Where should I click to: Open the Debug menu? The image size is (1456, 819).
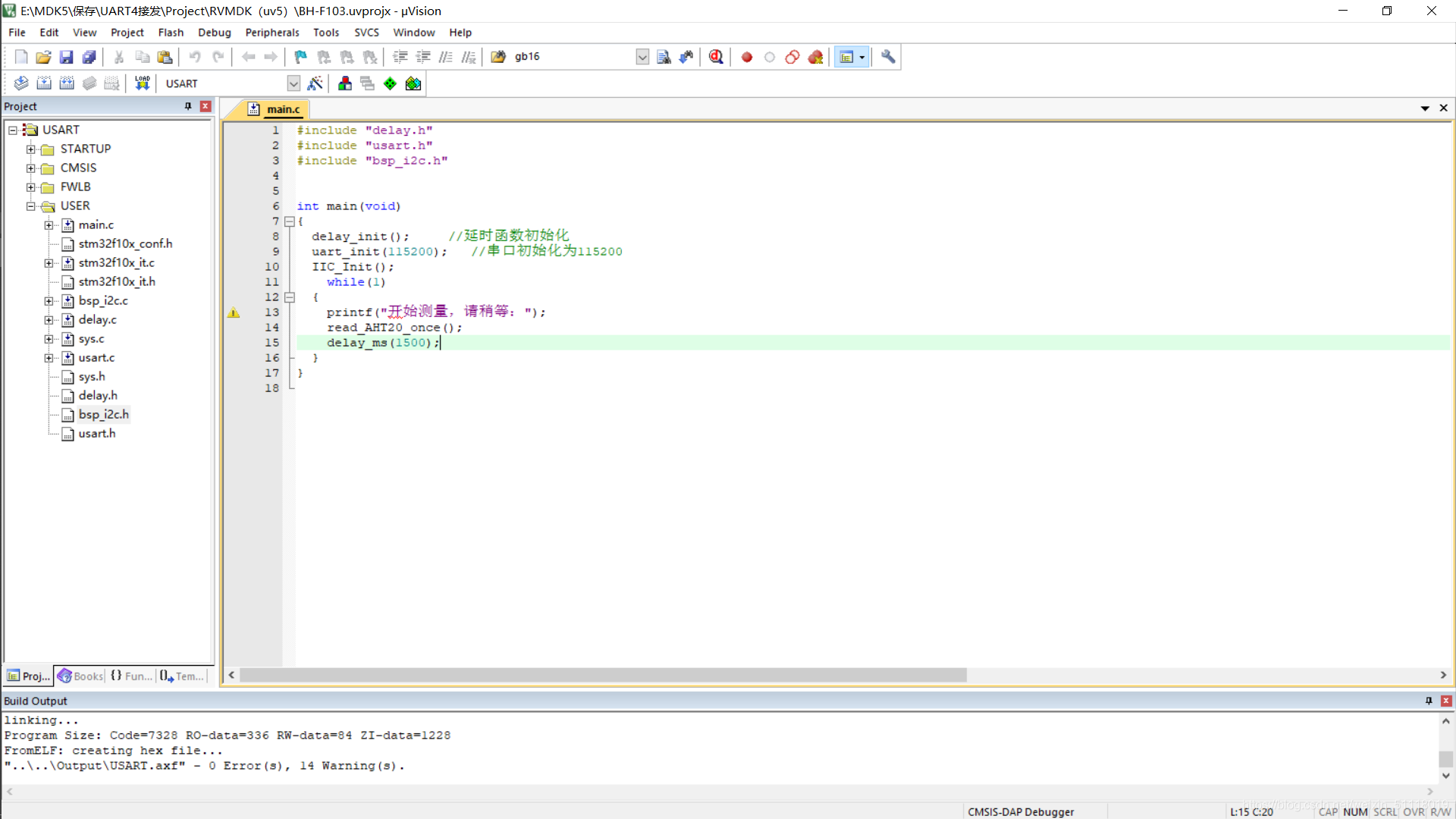215,33
